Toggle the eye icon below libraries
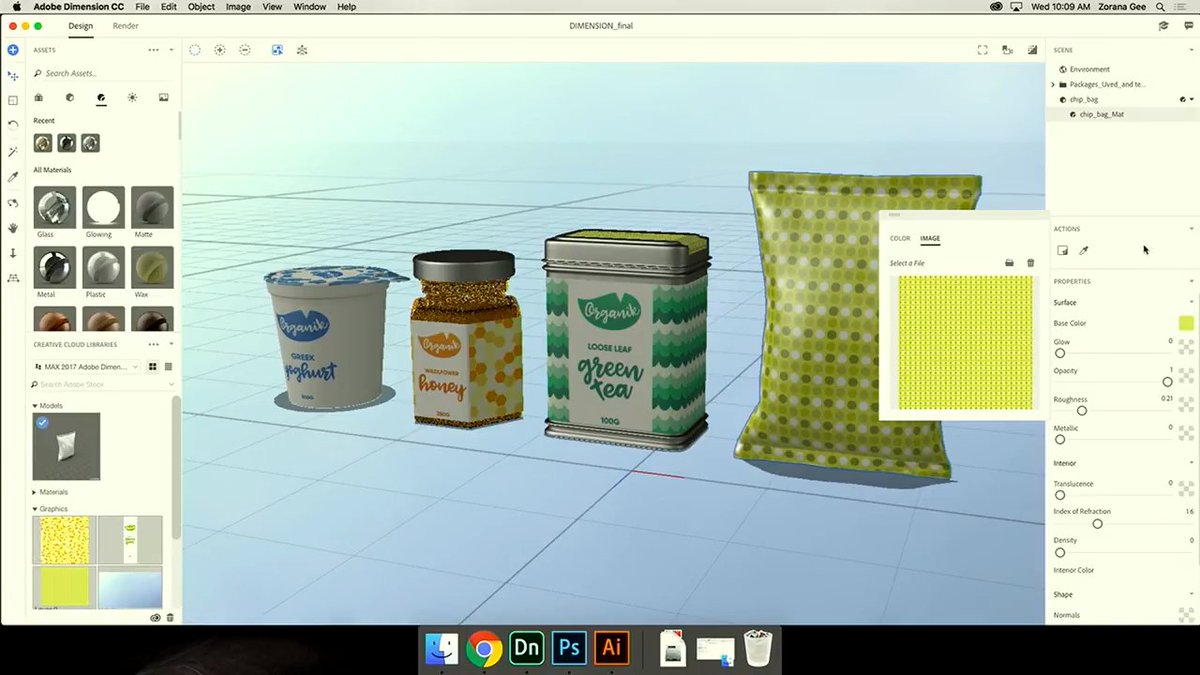 155,618
